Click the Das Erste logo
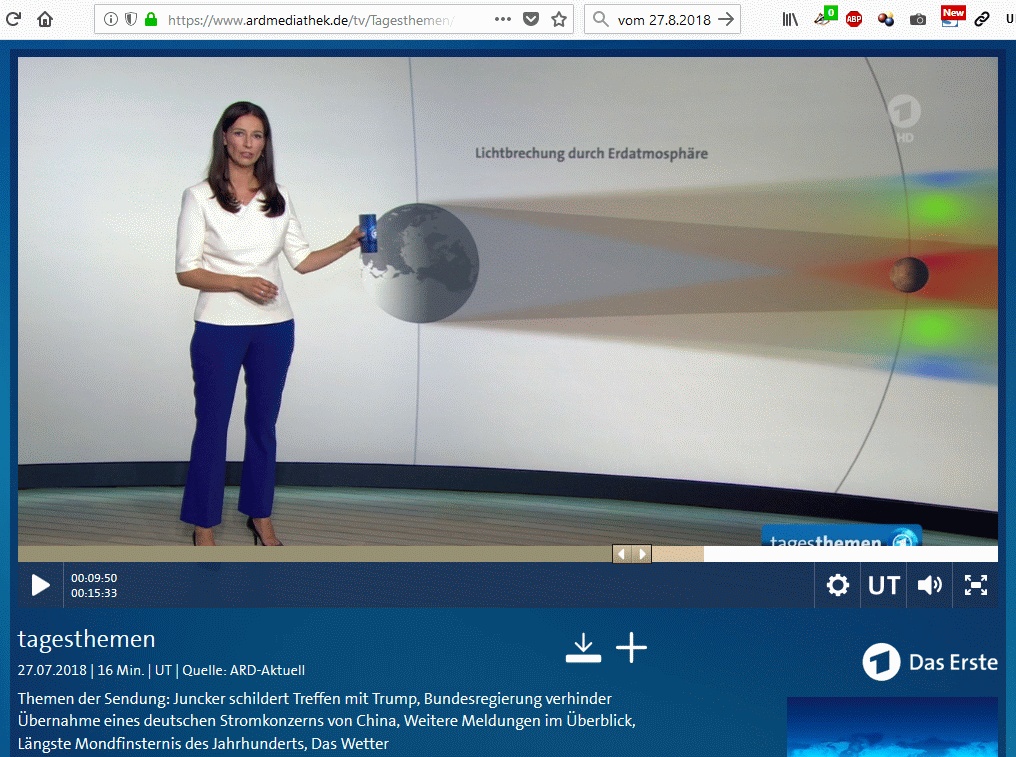 click(x=930, y=662)
